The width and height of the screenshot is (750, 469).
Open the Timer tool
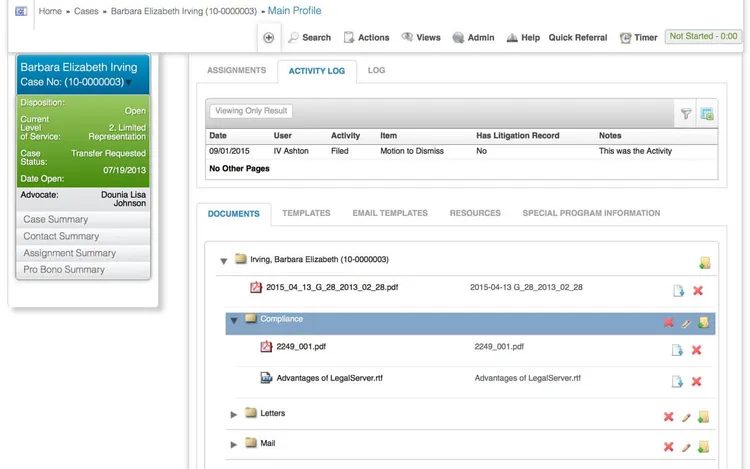click(638, 37)
